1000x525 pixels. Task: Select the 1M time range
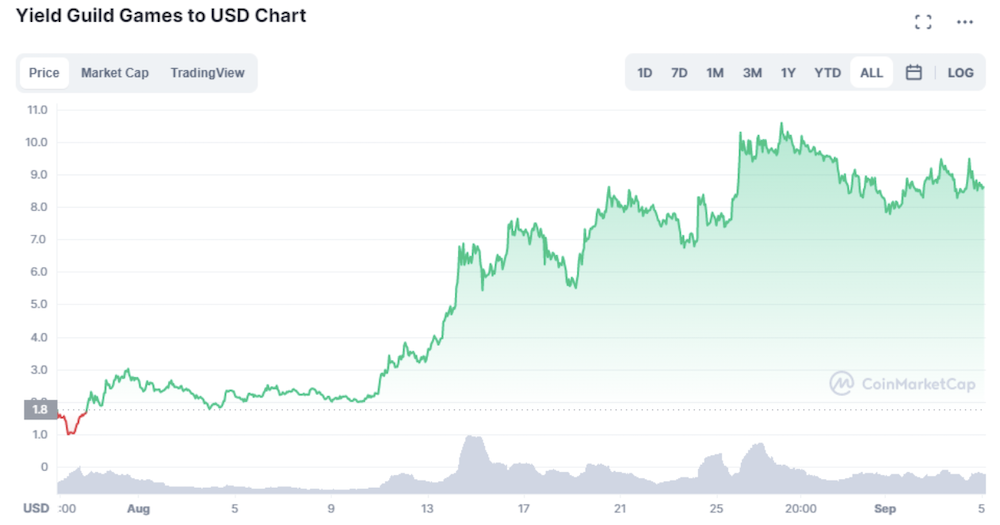click(x=715, y=73)
